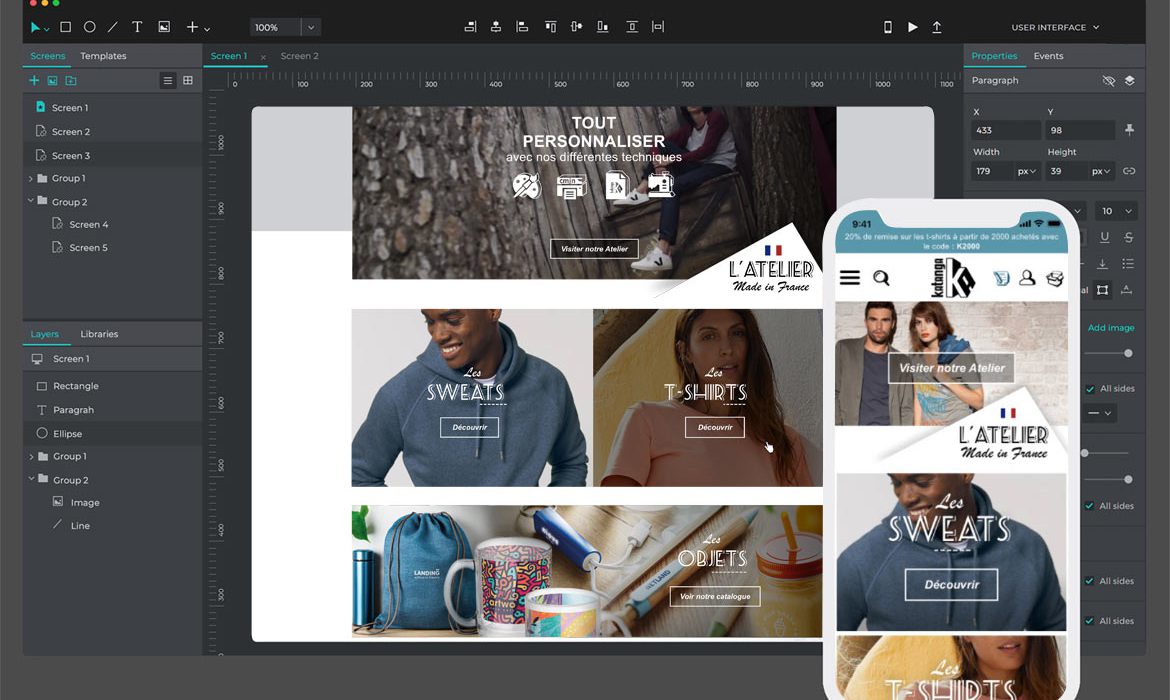Select the Rectangle shape tool in toolbar
Screen dimensions: 1170x700
click(x=66, y=27)
